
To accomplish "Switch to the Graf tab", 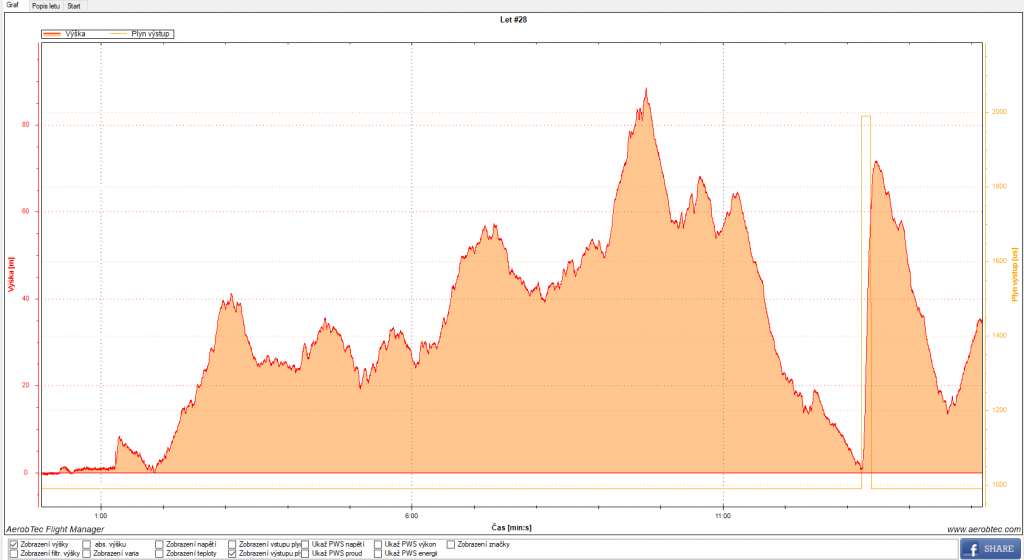I will [x=13, y=5].
